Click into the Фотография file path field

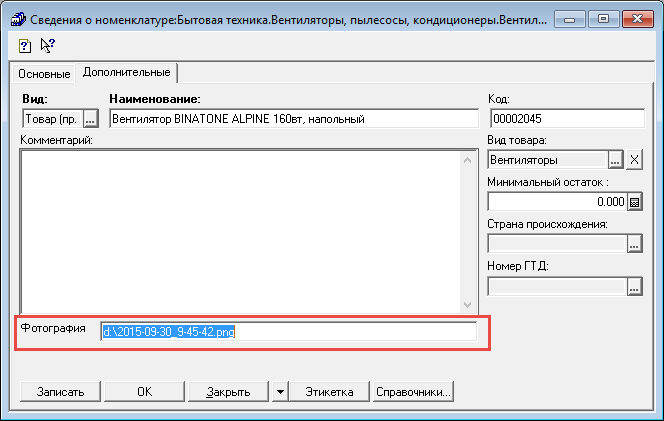click(288, 332)
